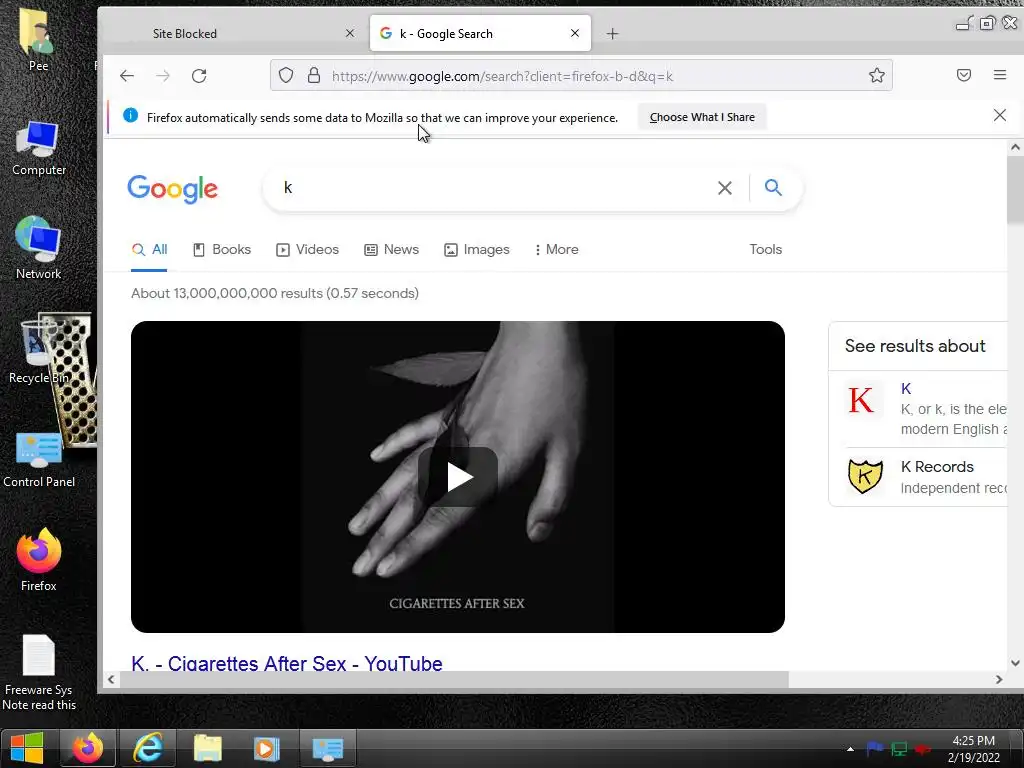This screenshot has width=1024, height=768.
Task: Open K. - Cigarettes After Sex YouTube link
Action: [287, 663]
